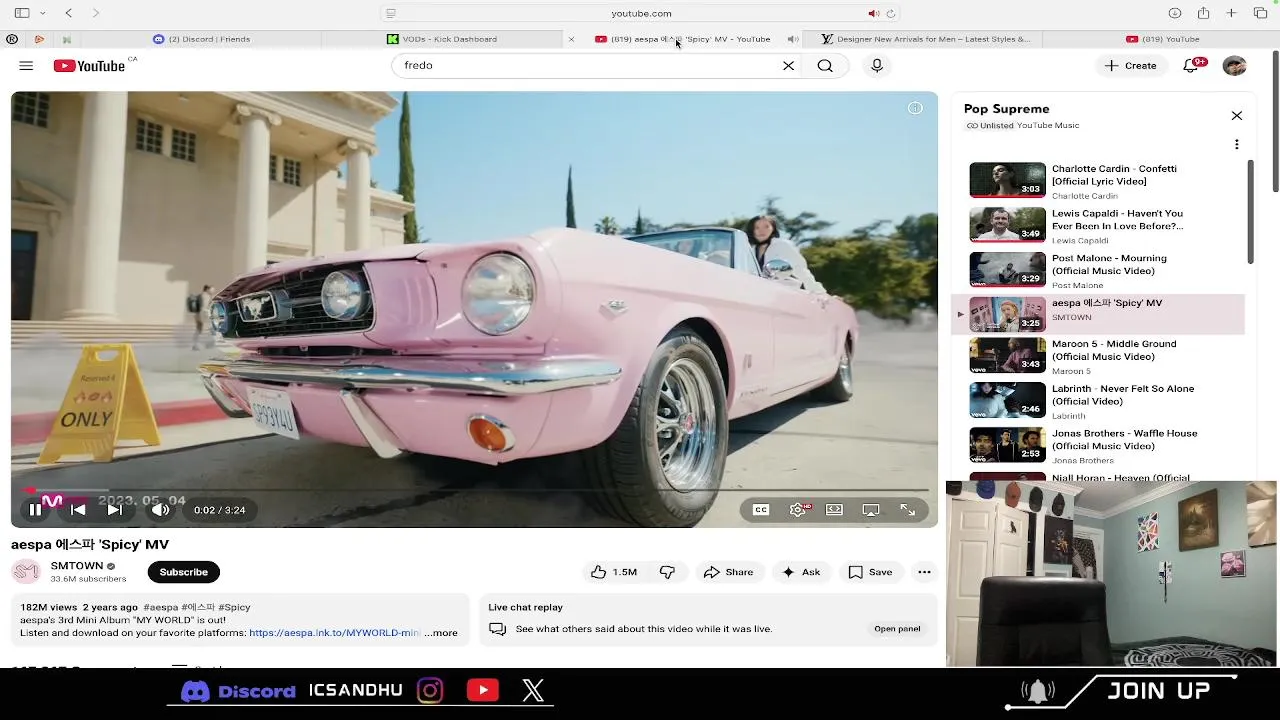
Task: Click the #Spicy hashtag
Action: [234, 607]
